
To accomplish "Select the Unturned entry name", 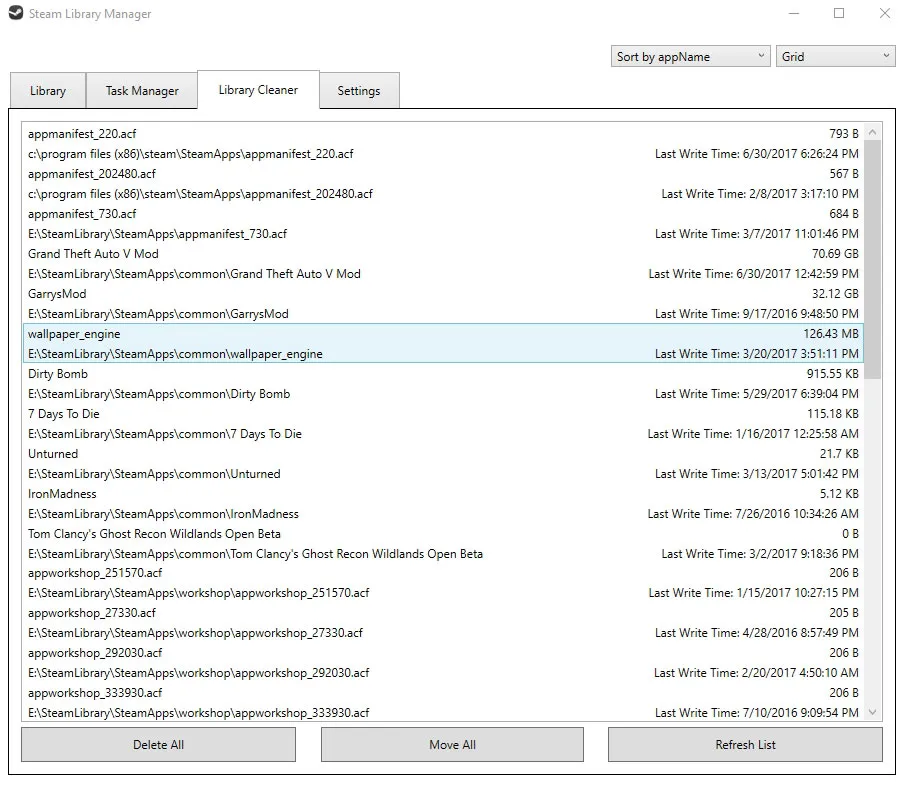I will coord(52,454).
